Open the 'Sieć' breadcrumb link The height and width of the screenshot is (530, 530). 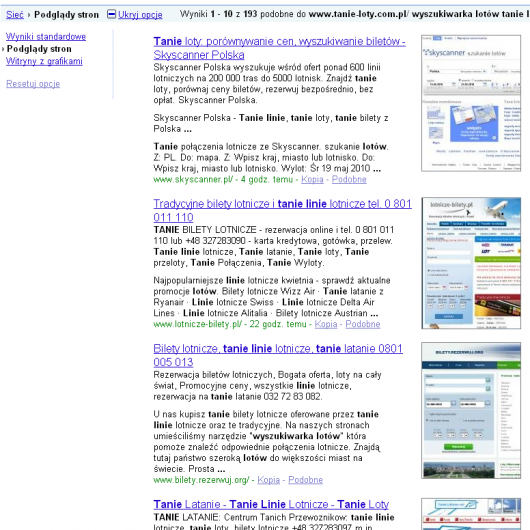click(x=15, y=15)
